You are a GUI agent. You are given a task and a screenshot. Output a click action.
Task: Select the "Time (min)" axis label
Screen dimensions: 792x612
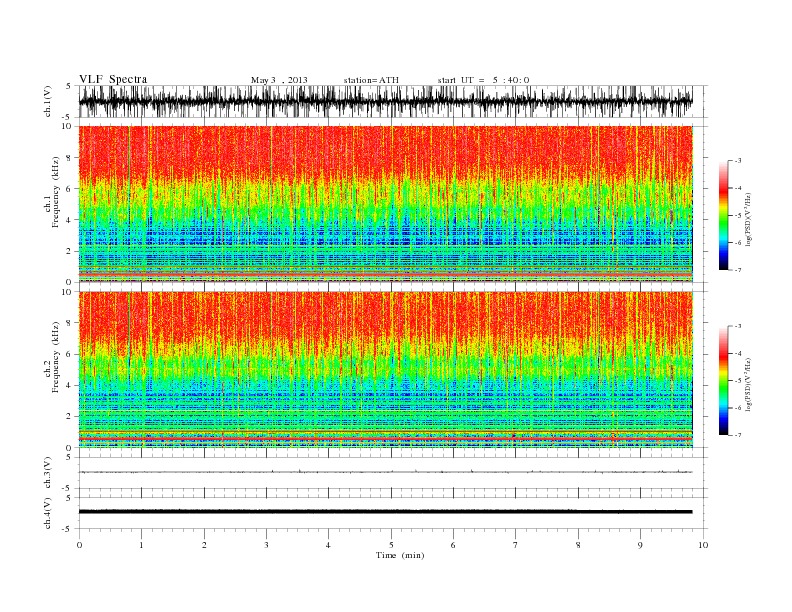[400, 555]
